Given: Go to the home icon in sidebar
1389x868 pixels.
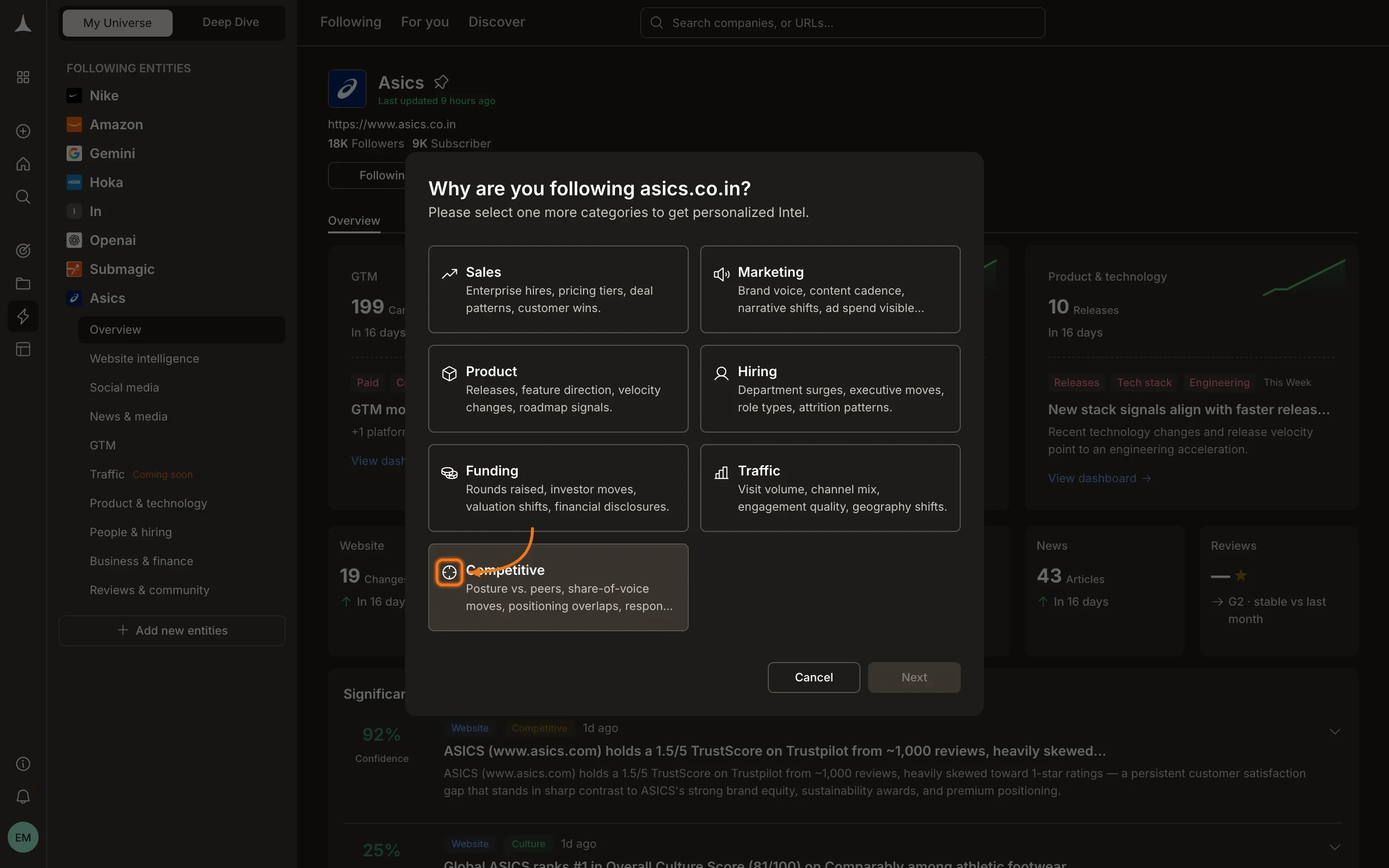Looking at the screenshot, I should [23, 163].
